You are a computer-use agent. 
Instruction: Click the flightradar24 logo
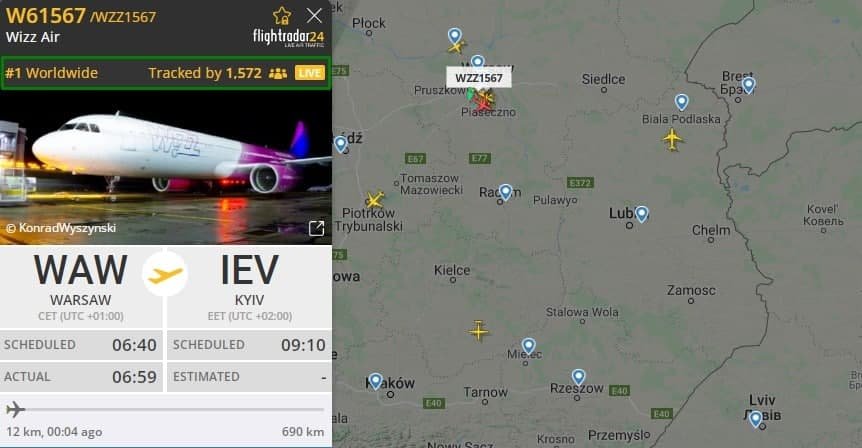point(289,37)
